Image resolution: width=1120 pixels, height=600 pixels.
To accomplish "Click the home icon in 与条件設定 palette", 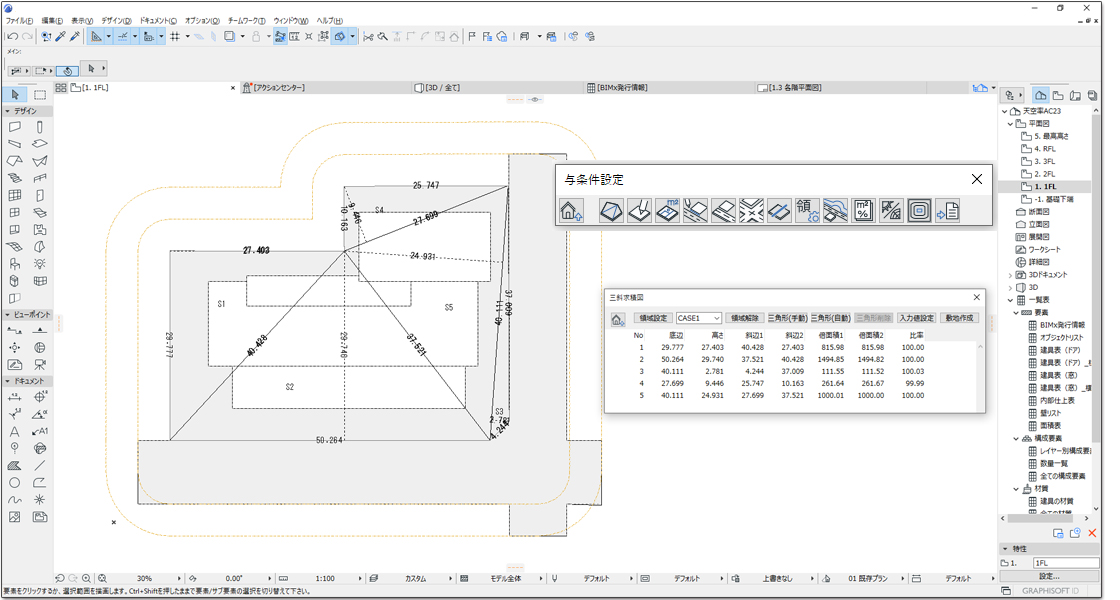I will click(x=571, y=211).
